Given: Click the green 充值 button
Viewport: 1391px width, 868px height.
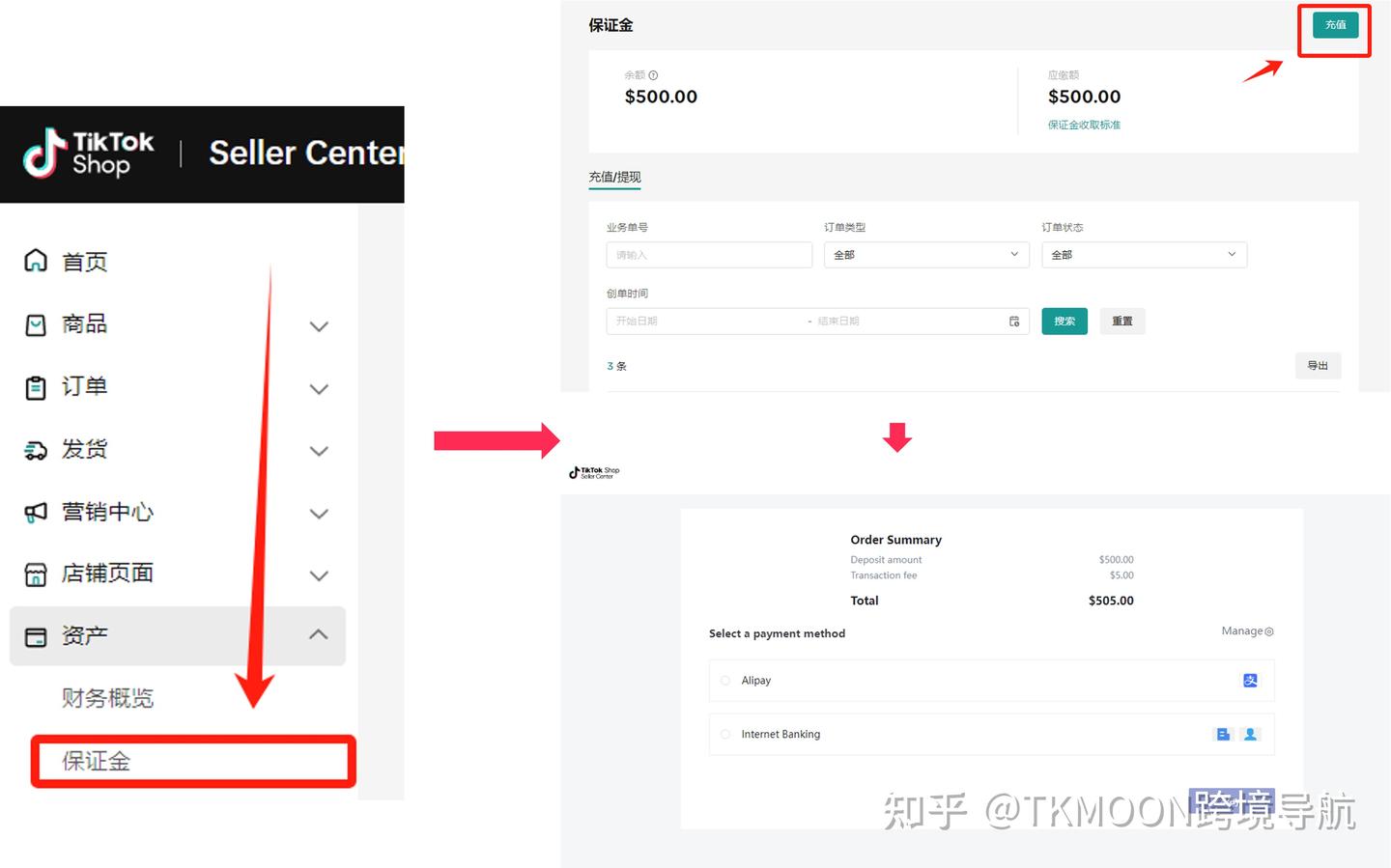Looking at the screenshot, I should pos(1335,25).
